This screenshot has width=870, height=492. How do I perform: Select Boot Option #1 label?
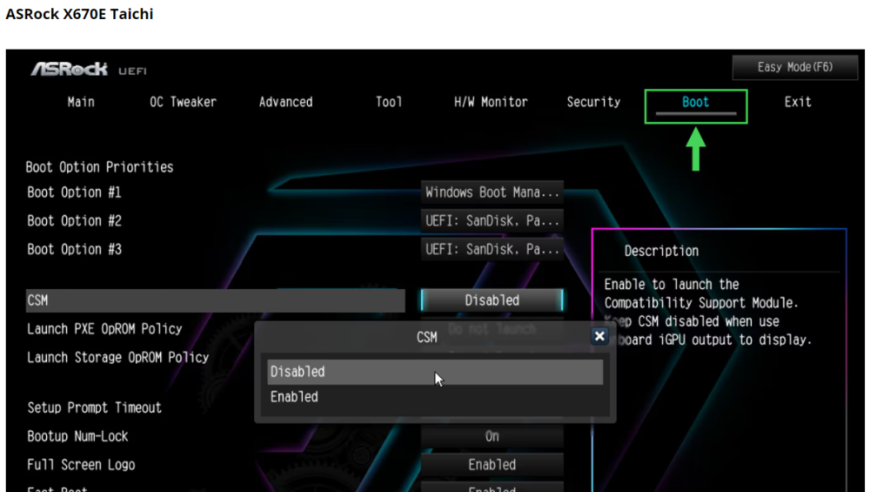(74, 192)
